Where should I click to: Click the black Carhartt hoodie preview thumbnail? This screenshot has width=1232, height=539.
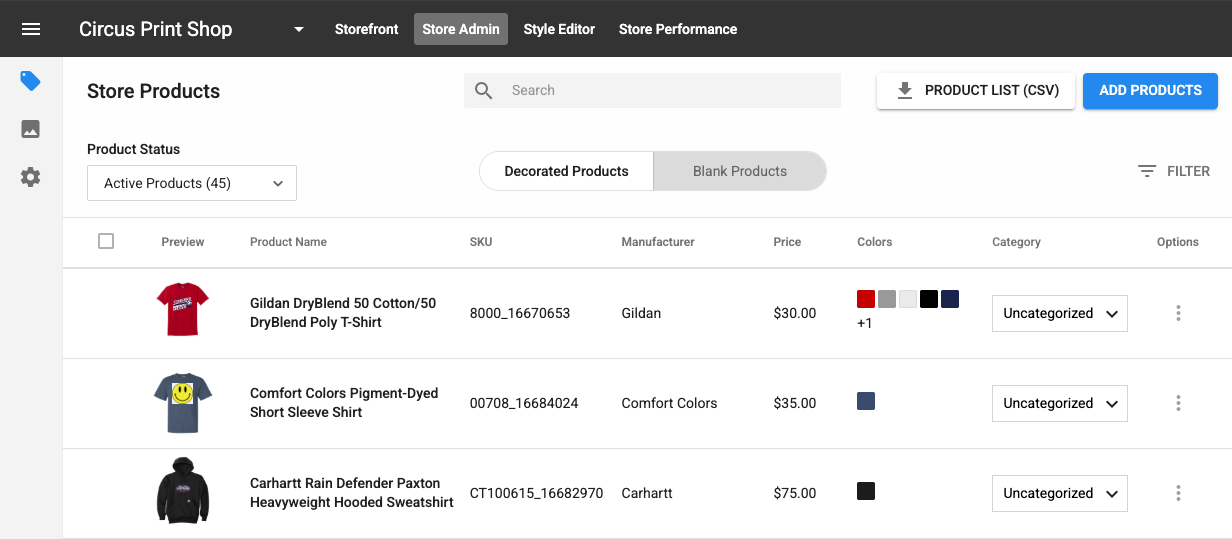coord(183,491)
